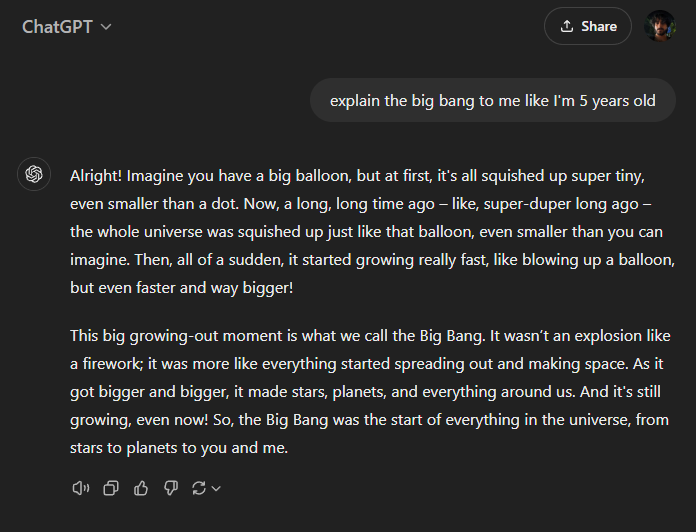Click the opening word "Alright!"
The image size is (696, 532).
pos(96,175)
